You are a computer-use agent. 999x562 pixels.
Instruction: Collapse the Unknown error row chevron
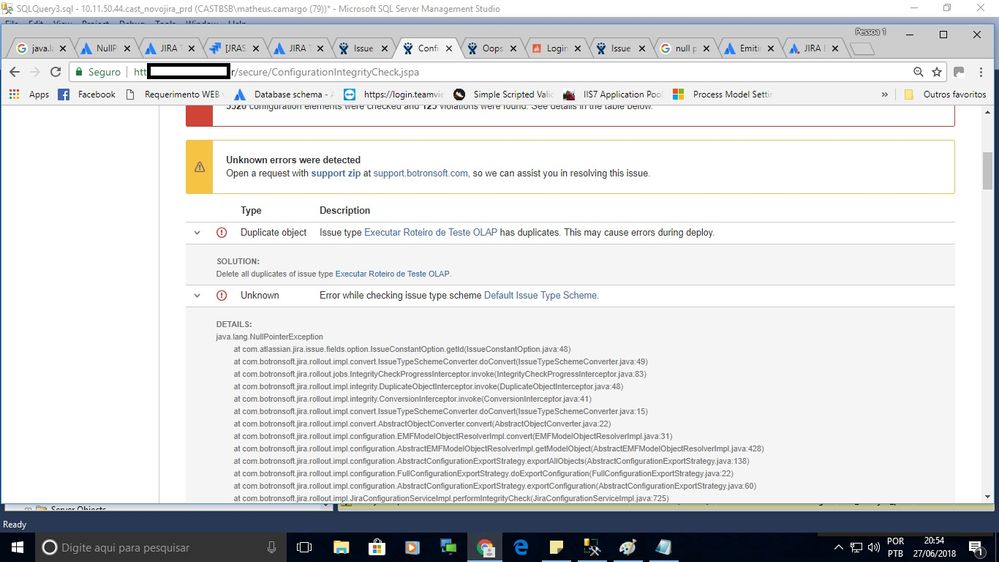pyautogui.click(x=197, y=296)
